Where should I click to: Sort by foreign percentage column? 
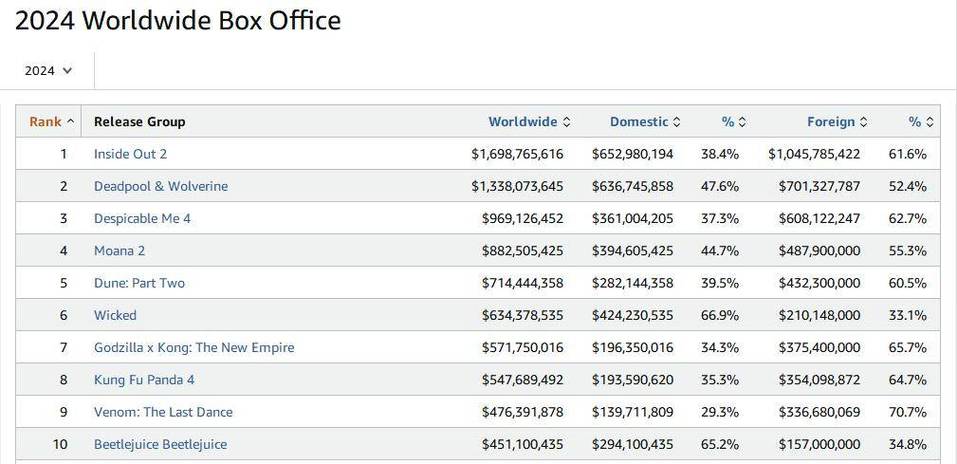point(921,121)
